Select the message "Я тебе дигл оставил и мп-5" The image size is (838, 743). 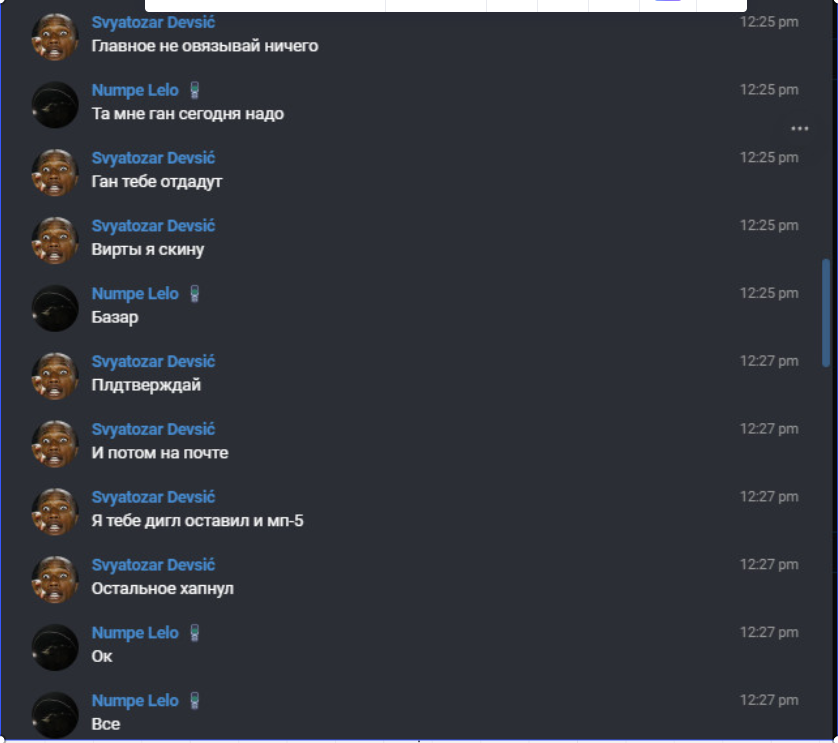pos(198,521)
